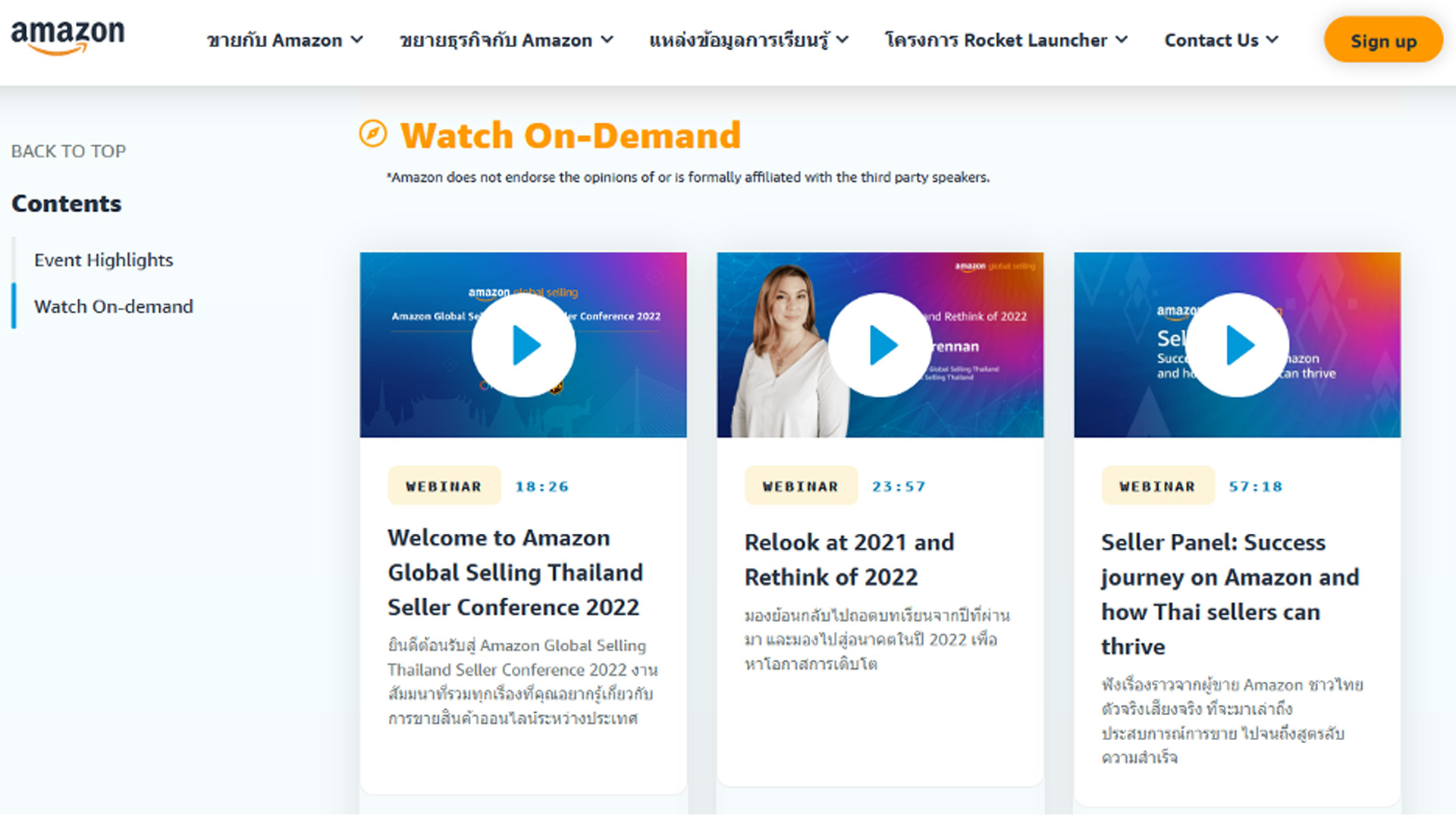Click the Sign up button
This screenshot has height=819, width=1456.
tap(1383, 40)
